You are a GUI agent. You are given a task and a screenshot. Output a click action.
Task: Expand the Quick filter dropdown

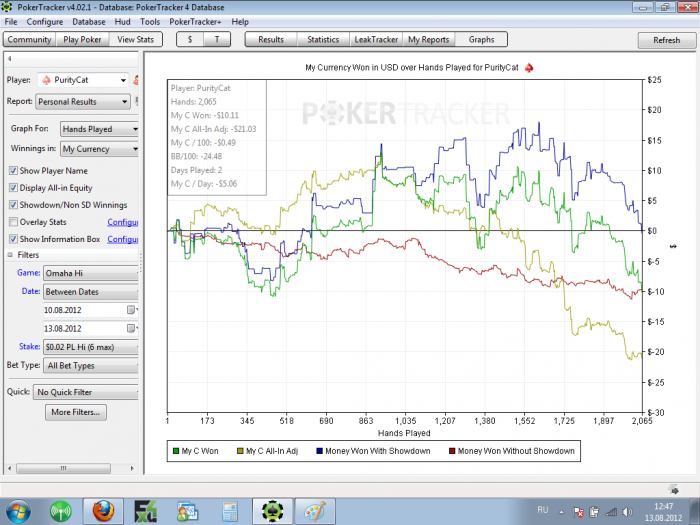tap(86, 392)
